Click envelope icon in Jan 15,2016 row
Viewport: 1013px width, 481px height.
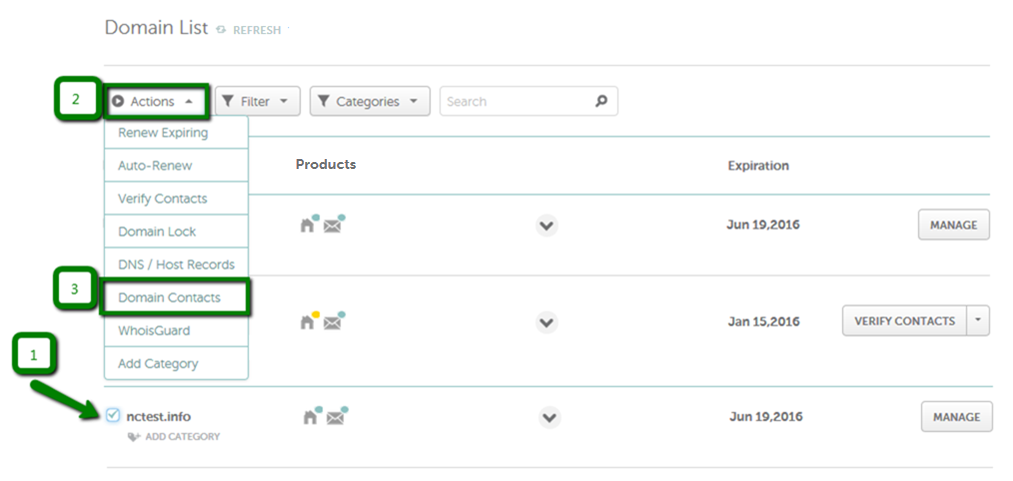(332, 322)
